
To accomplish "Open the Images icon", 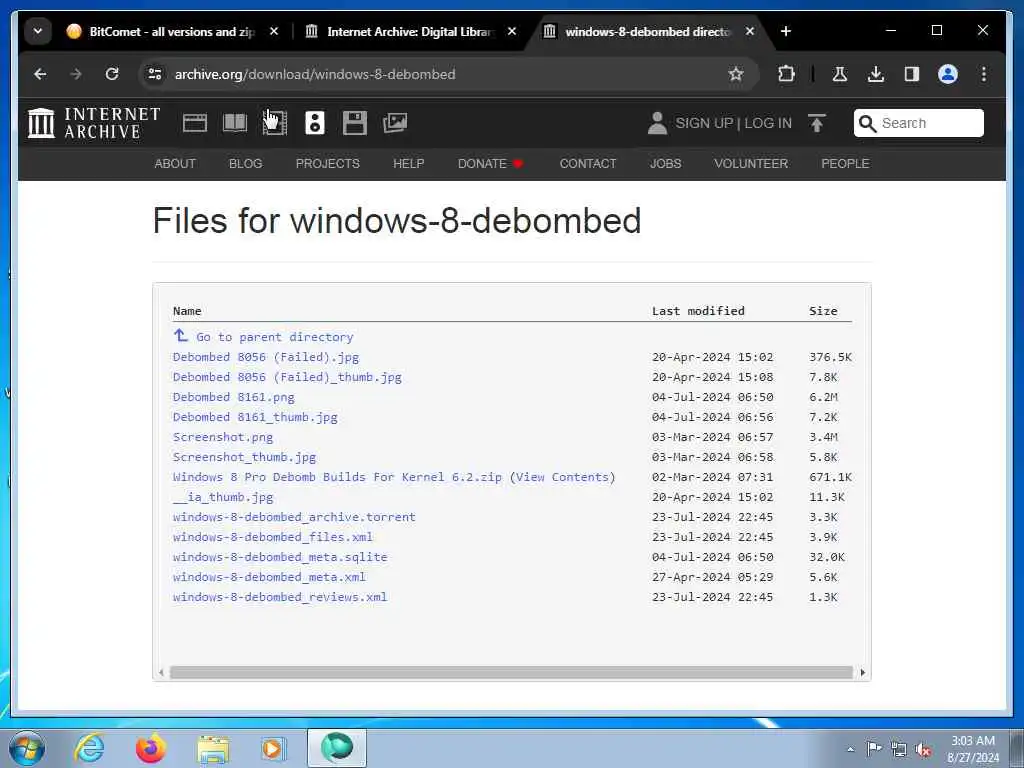I will pos(395,123).
